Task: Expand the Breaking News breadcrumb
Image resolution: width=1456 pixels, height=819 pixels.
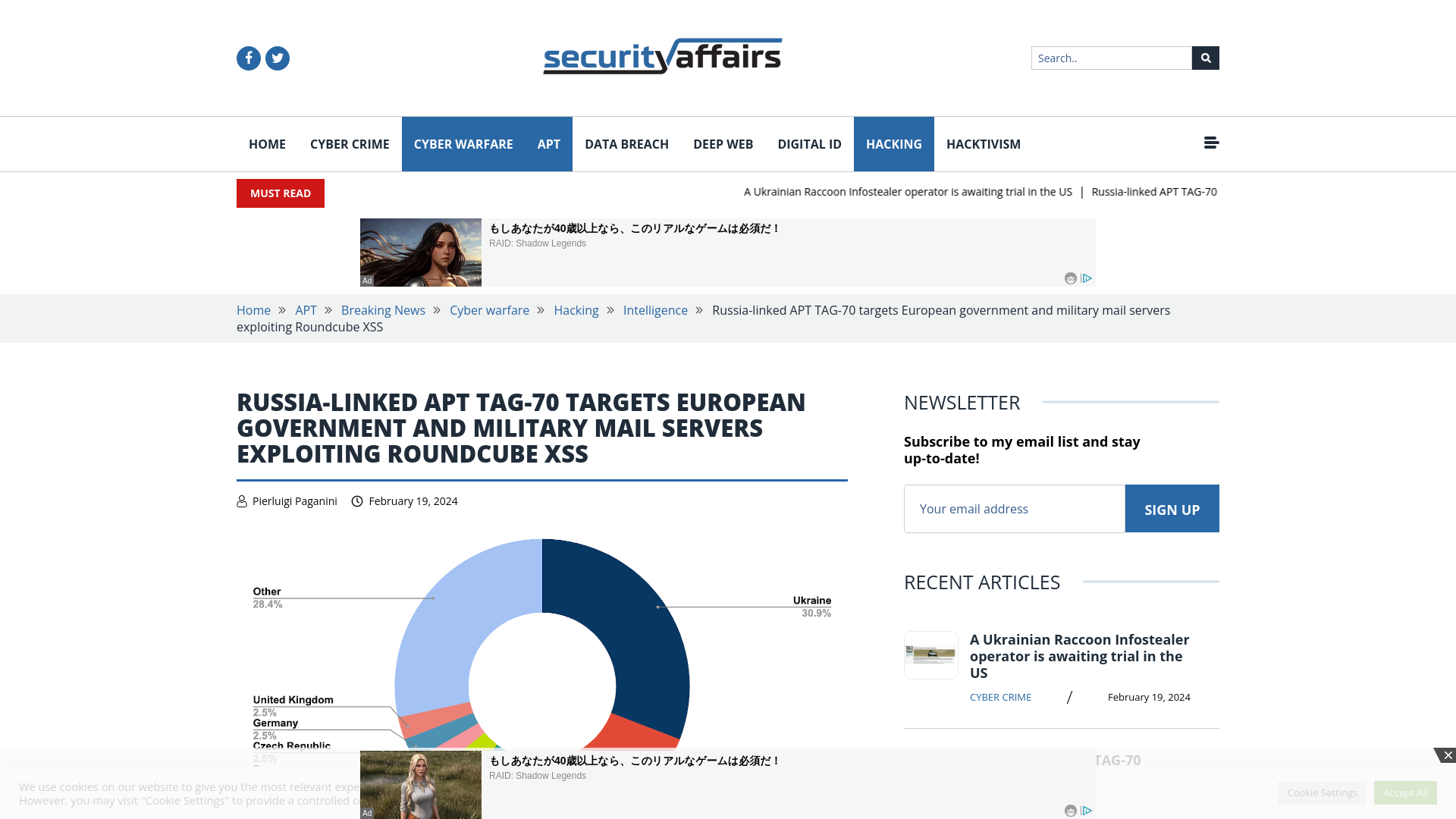Action: coord(383,310)
